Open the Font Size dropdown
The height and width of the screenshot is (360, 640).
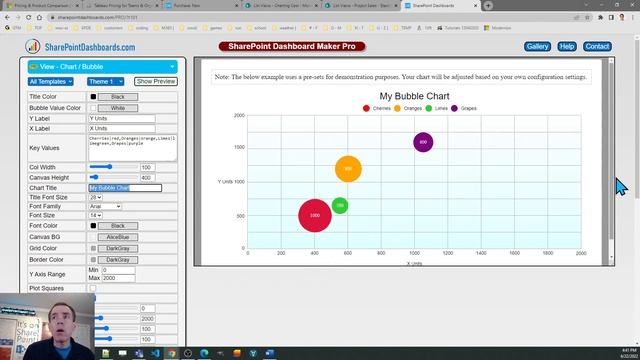tap(96, 216)
